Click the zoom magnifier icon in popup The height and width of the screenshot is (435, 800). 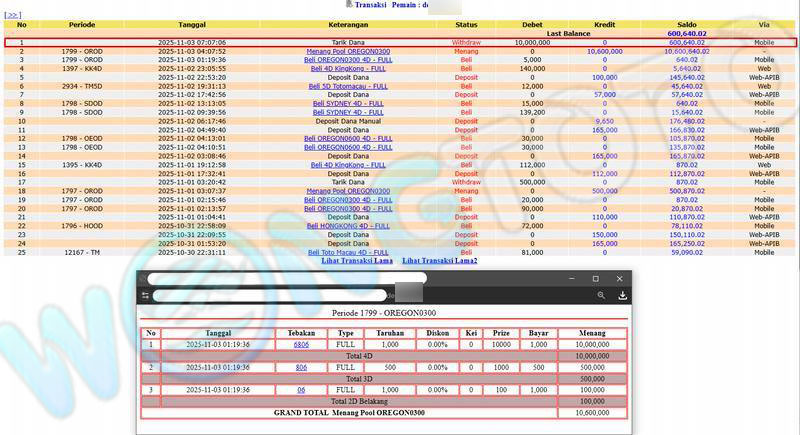point(601,296)
